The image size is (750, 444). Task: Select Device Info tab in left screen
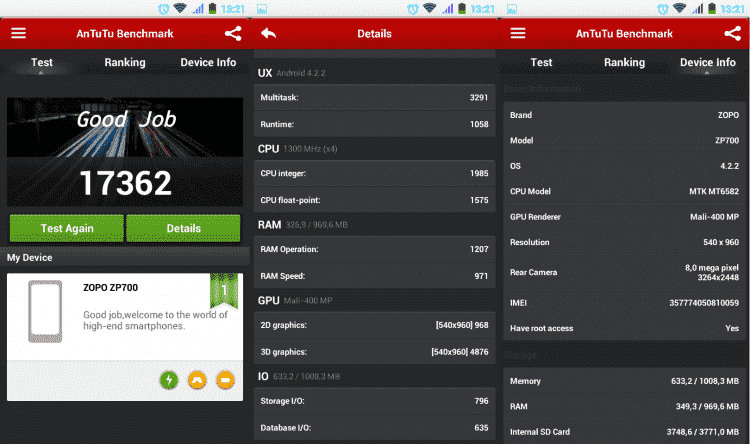[208, 63]
